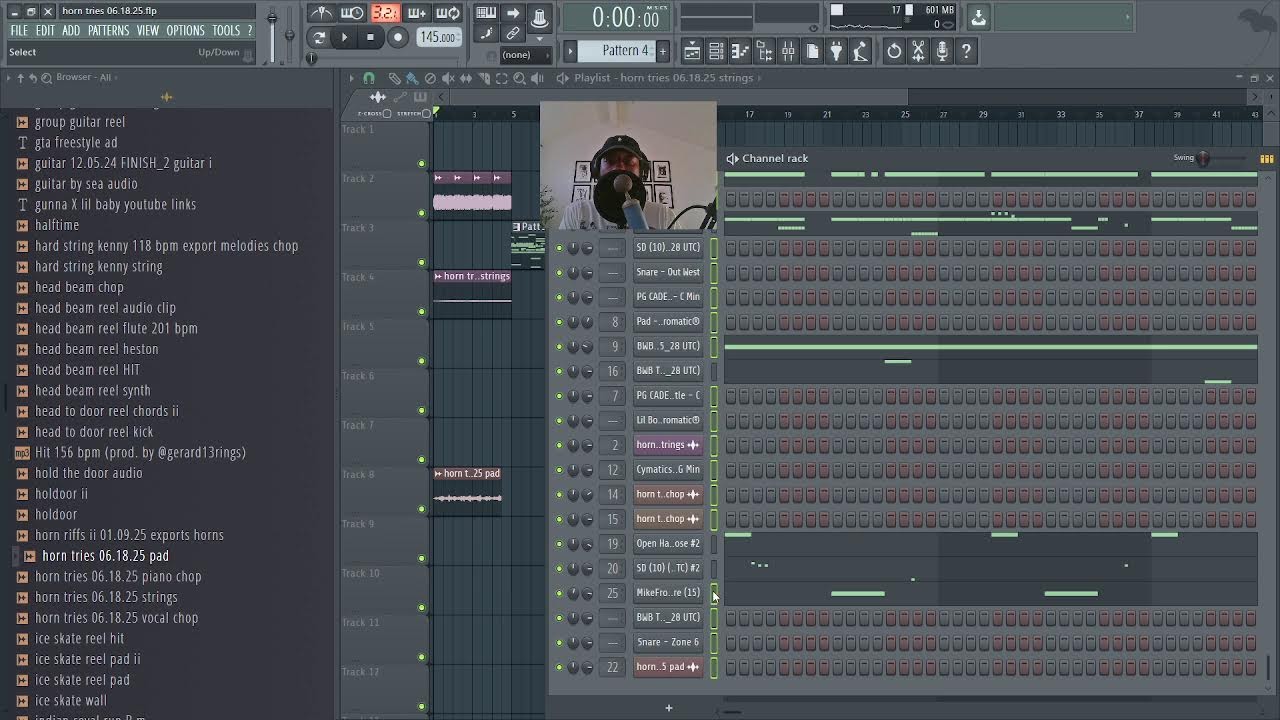
Task: Open the Channel rack speaker menu
Action: [x=732, y=158]
